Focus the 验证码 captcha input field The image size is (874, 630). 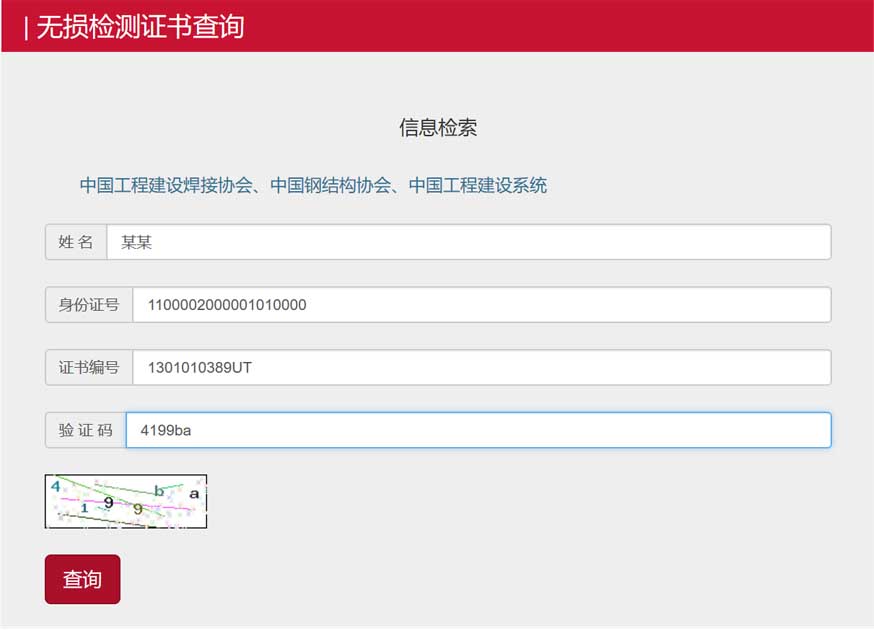pyautogui.click(x=477, y=430)
